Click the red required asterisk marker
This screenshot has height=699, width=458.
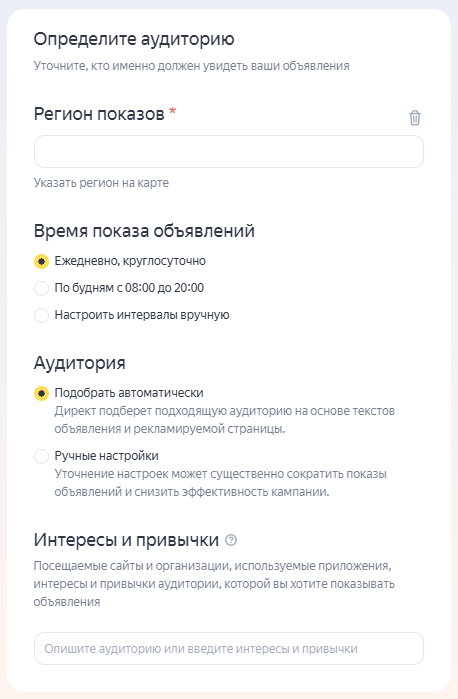click(173, 111)
